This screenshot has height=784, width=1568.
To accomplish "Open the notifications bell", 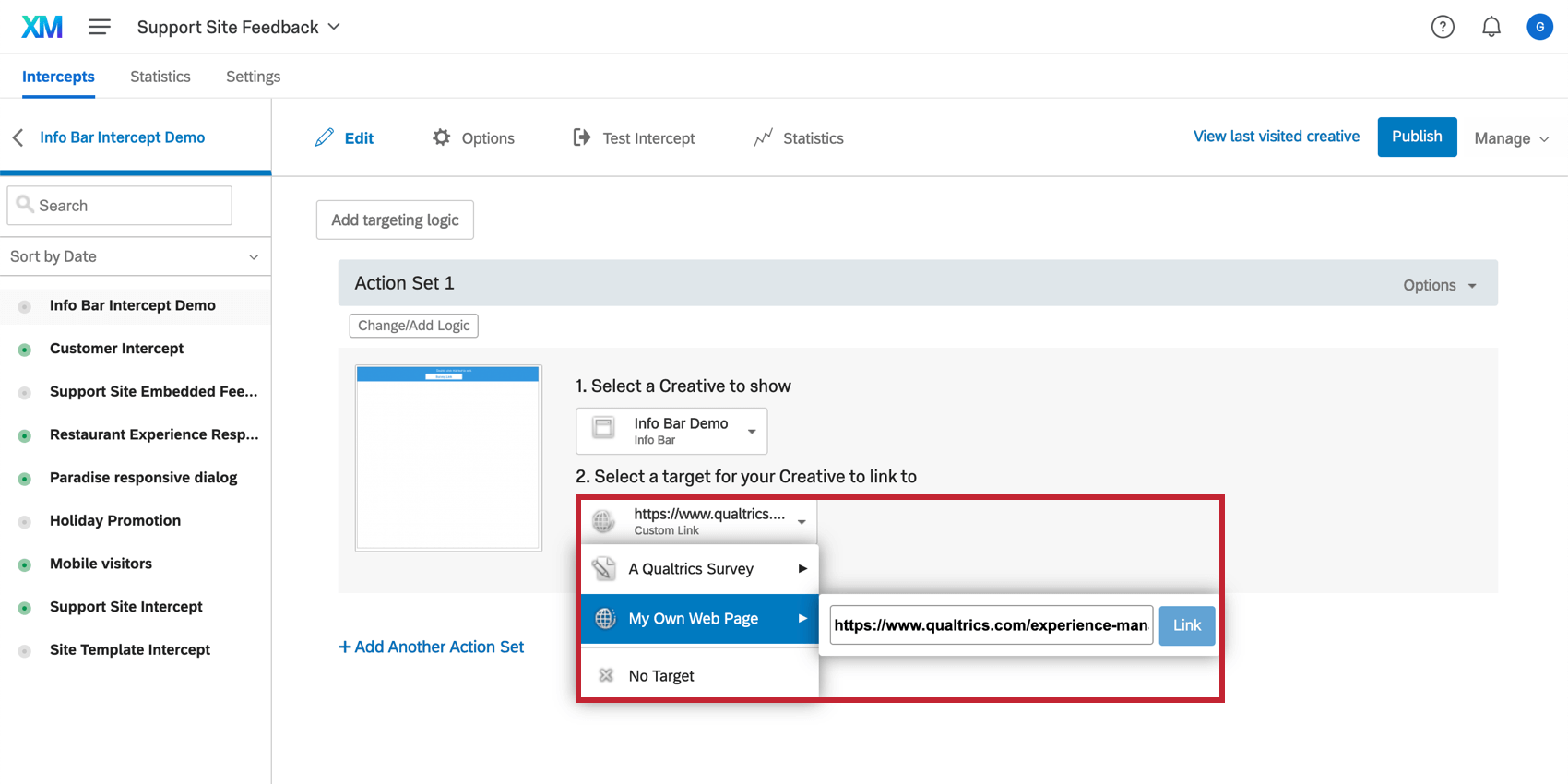I will 1491,27.
